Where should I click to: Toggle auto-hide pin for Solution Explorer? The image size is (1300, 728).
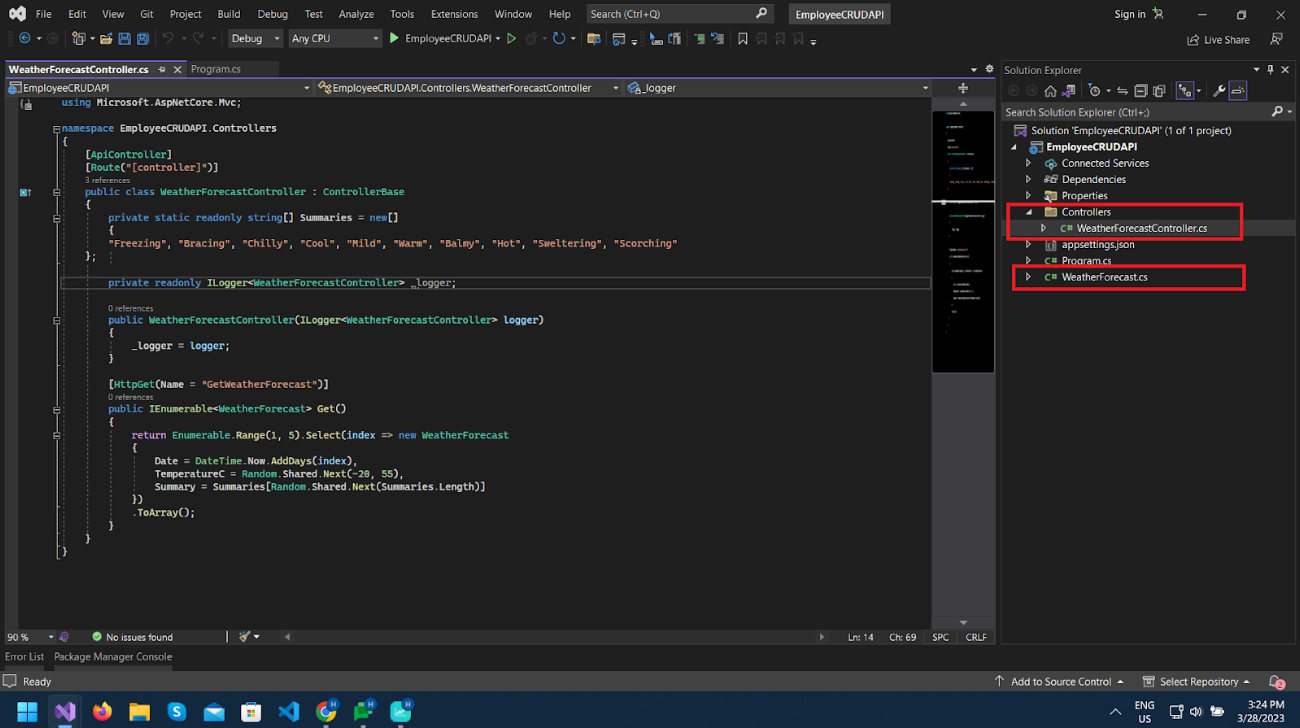coord(1270,70)
